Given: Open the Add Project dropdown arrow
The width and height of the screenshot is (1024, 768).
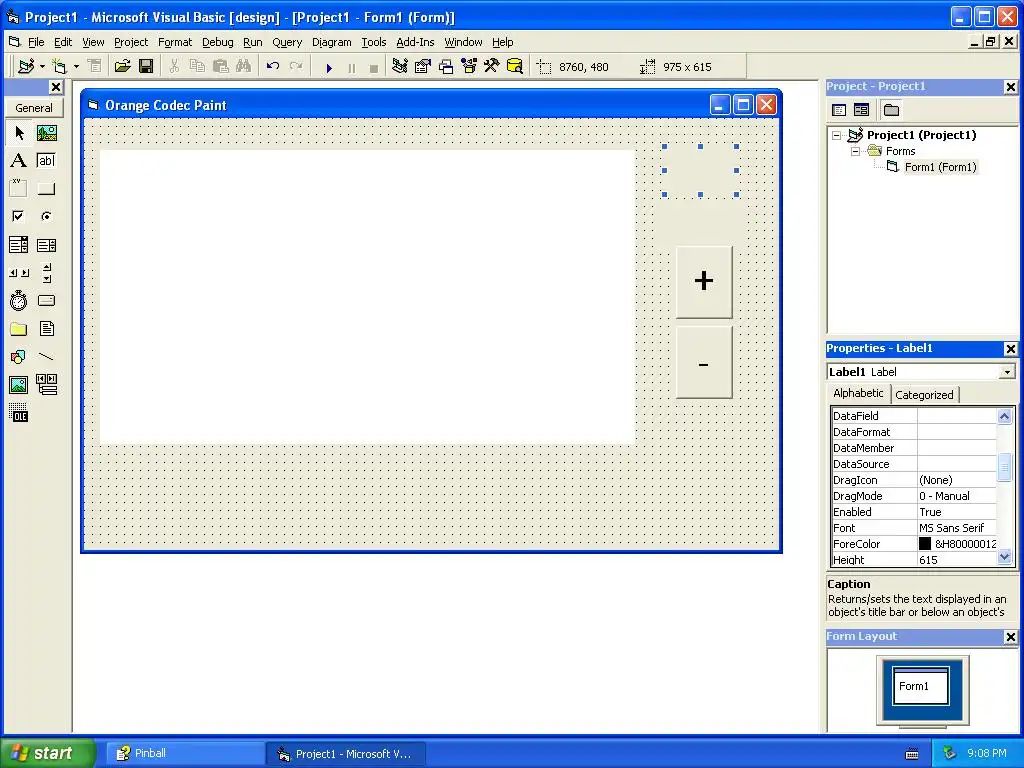Looking at the screenshot, I should (42, 67).
